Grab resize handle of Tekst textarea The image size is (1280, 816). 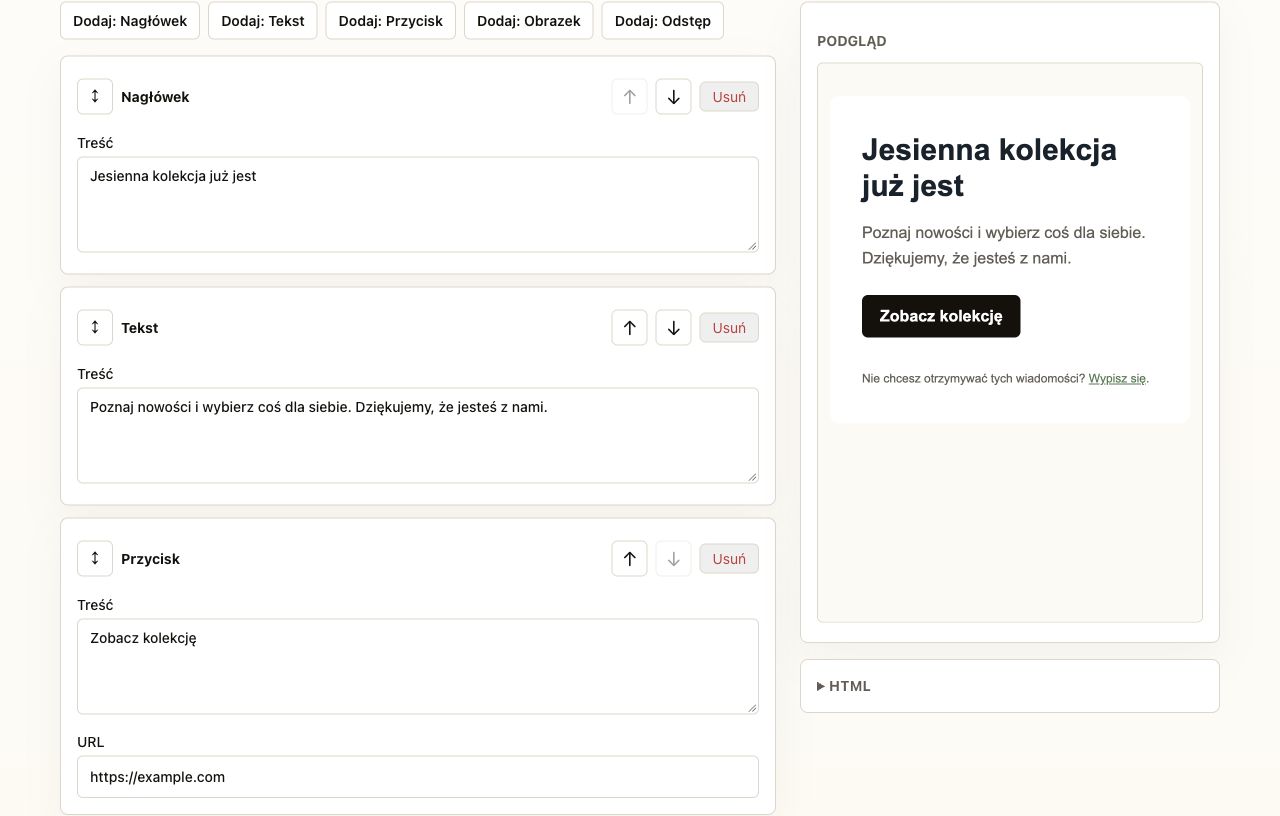point(752,476)
